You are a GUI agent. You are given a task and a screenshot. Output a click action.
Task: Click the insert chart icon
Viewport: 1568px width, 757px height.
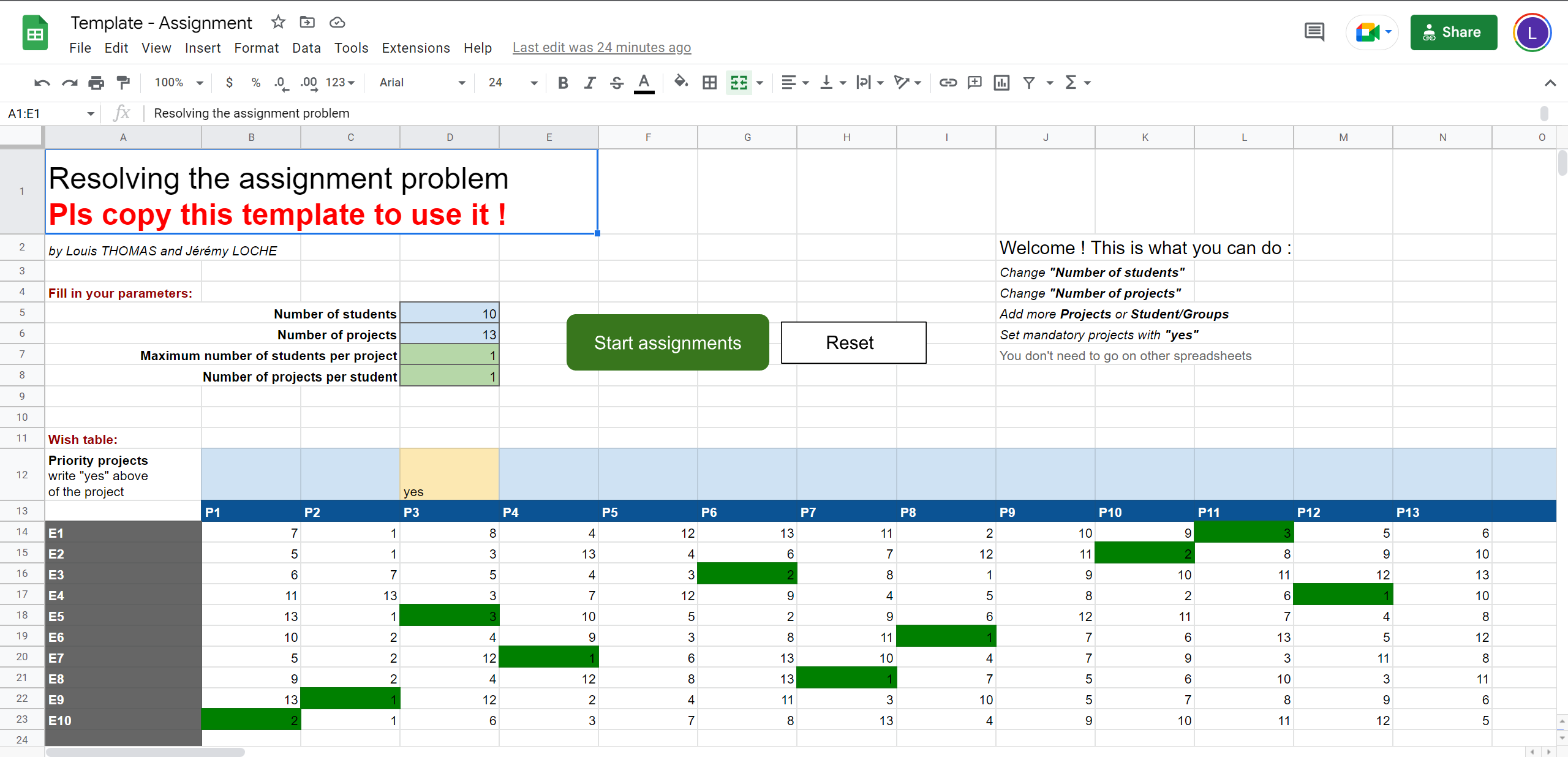(x=1001, y=83)
